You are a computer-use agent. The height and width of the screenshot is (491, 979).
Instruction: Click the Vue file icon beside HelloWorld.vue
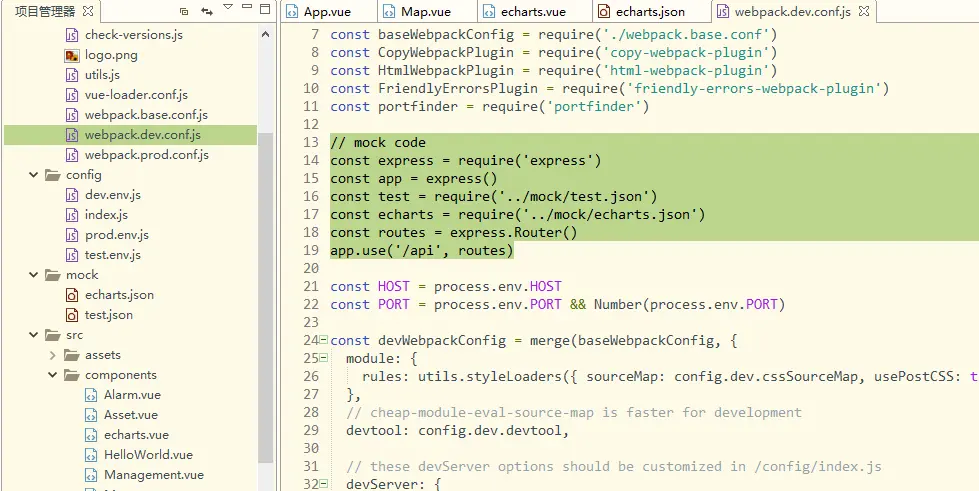[x=91, y=455]
